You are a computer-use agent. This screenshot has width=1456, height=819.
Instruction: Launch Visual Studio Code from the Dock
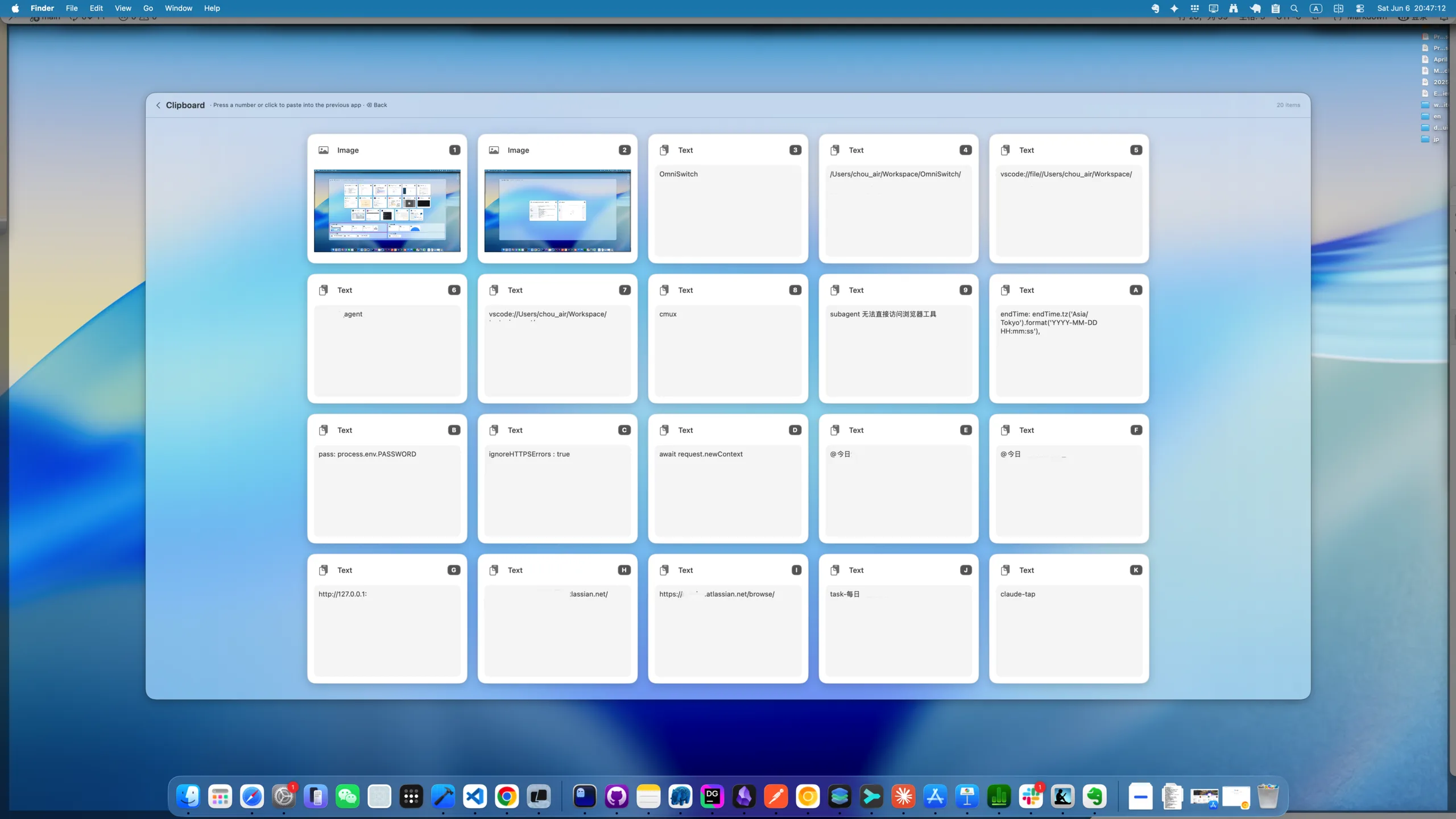pyautogui.click(x=475, y=796)
